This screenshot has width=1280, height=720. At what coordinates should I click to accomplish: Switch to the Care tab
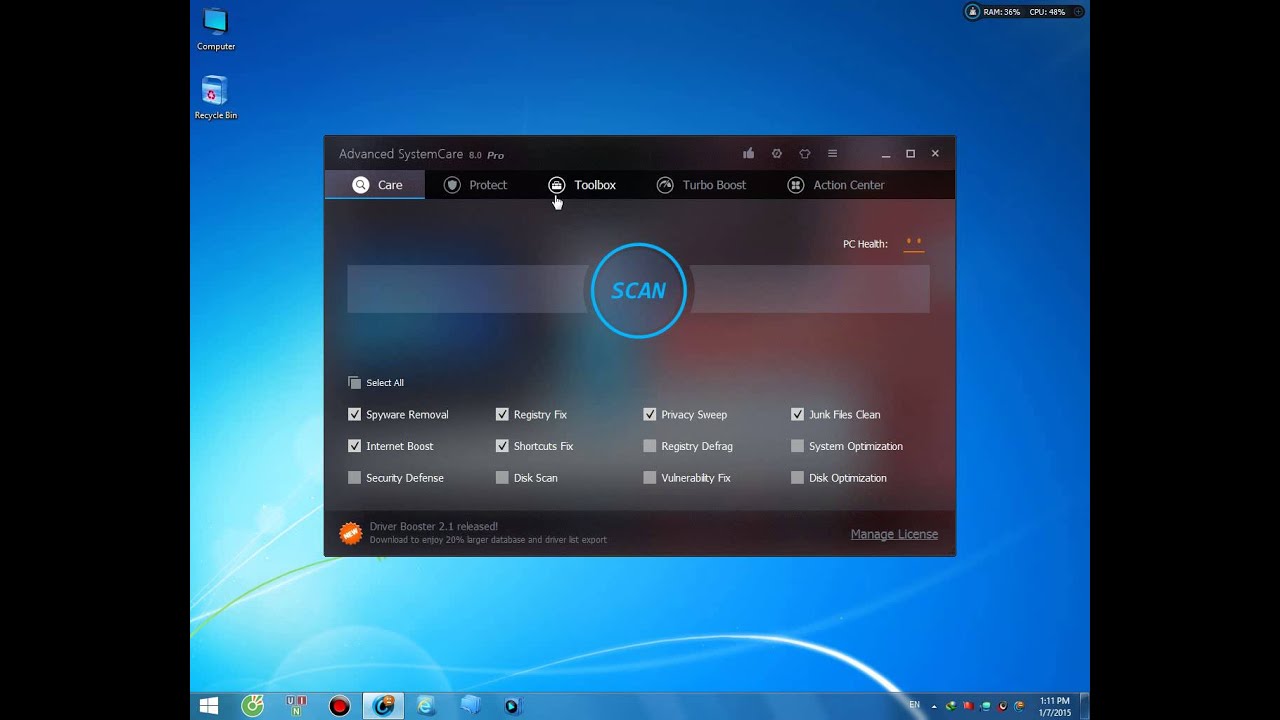(375, 185)
